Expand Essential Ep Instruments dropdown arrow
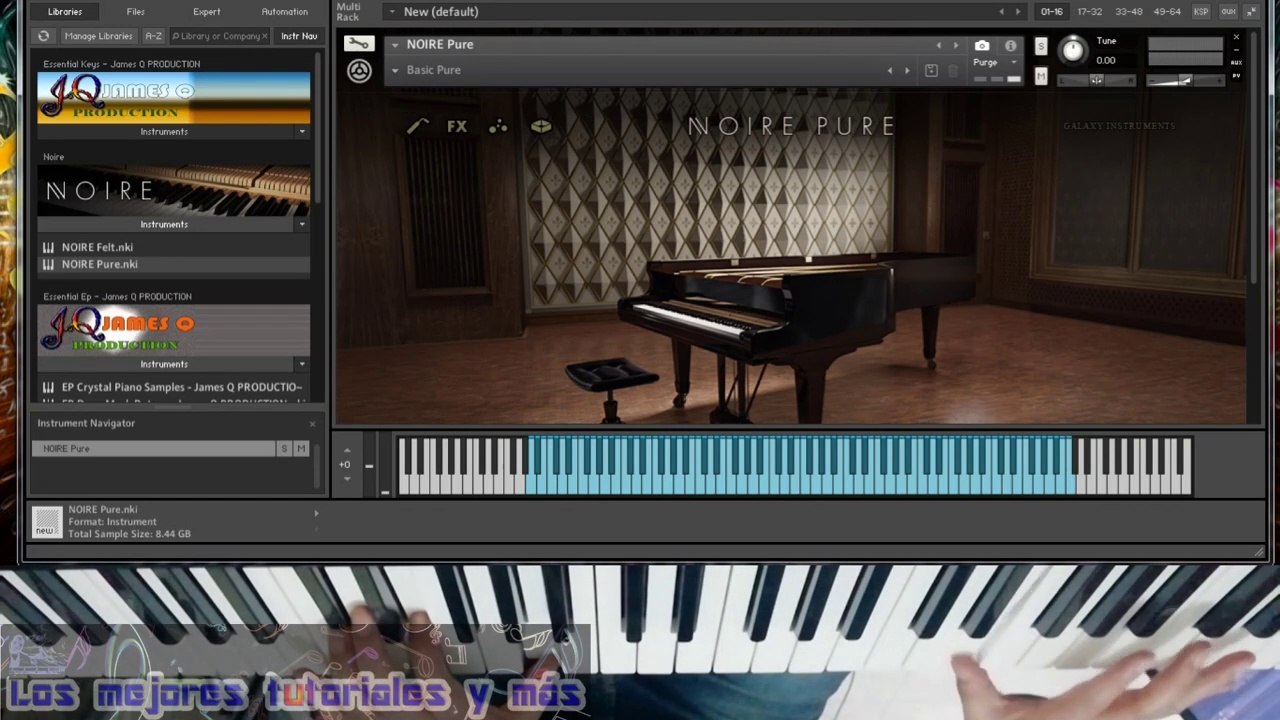The width and height of the screenshot is (1280, 720). [302, 365]
